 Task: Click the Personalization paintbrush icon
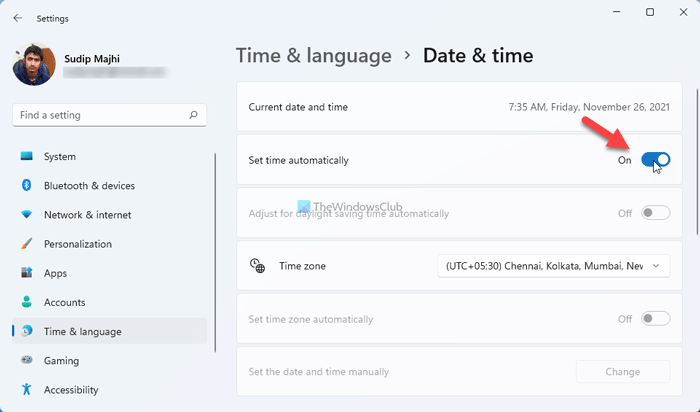tap(26, 244)
